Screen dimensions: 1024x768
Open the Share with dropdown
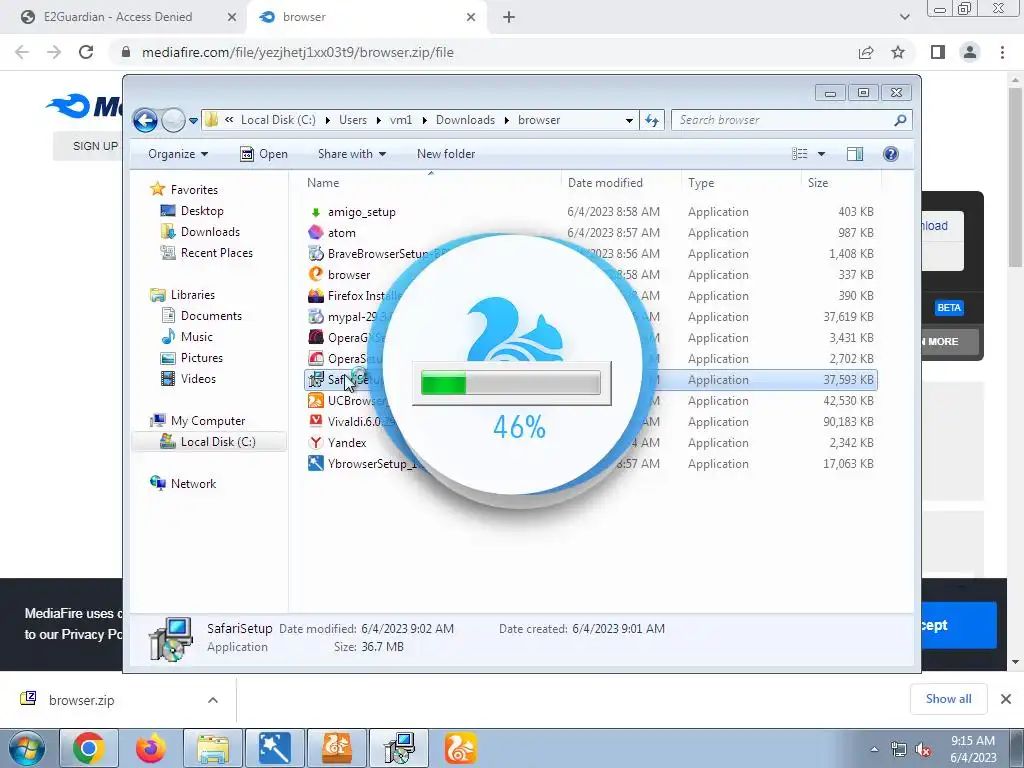[352, 154]
